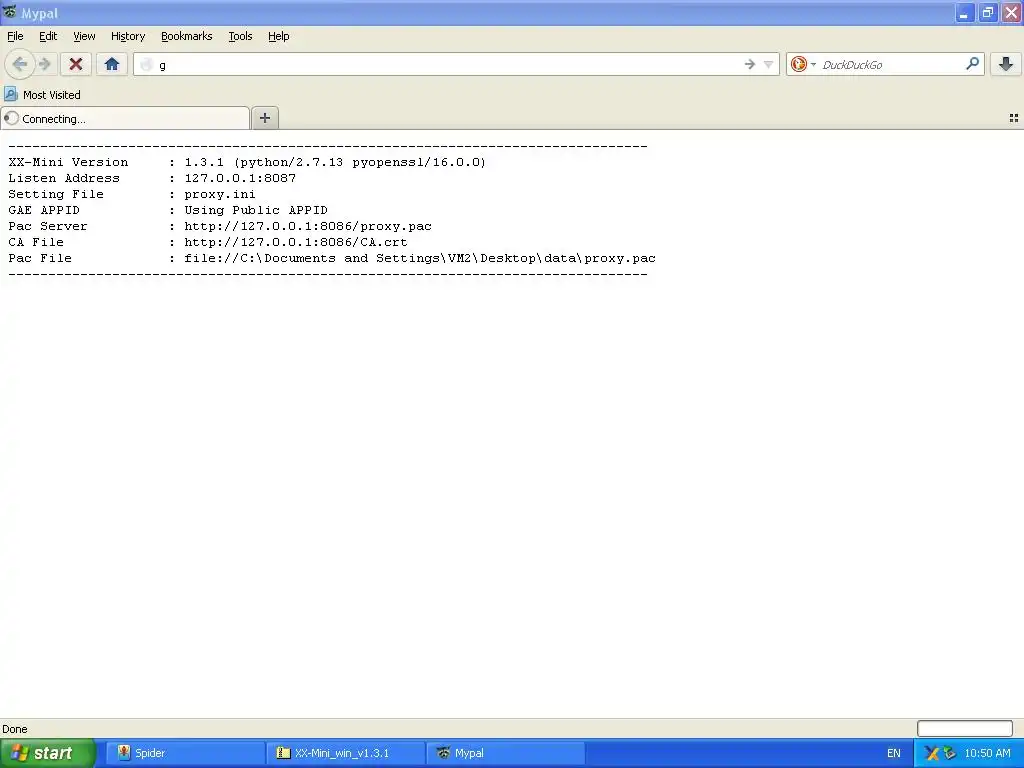The image size is (1024, 768).
Task: Click the status bar progress box
Action: pyautogui.click(x=965, y=728)
